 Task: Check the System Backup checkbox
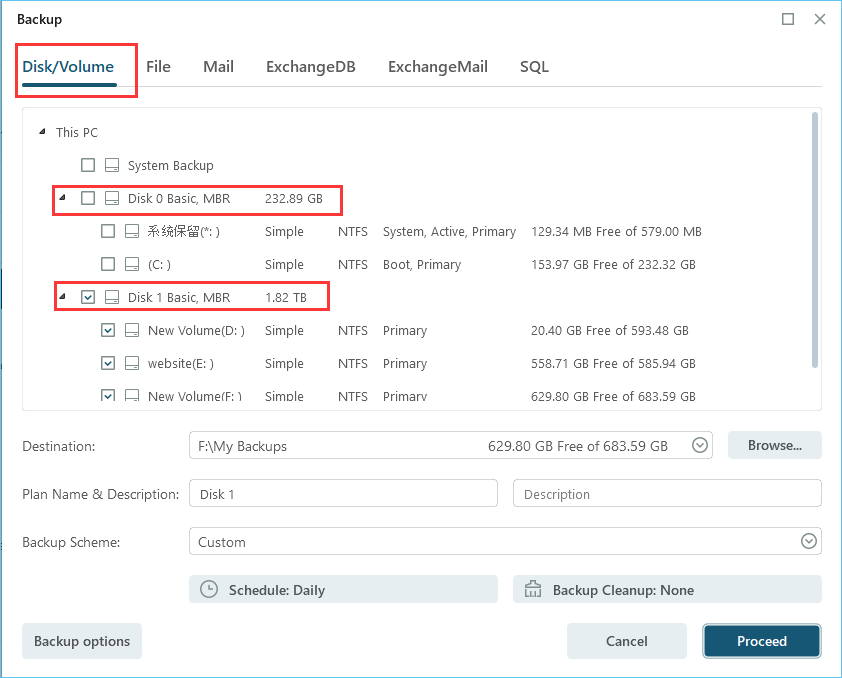(x=88, y=166)
